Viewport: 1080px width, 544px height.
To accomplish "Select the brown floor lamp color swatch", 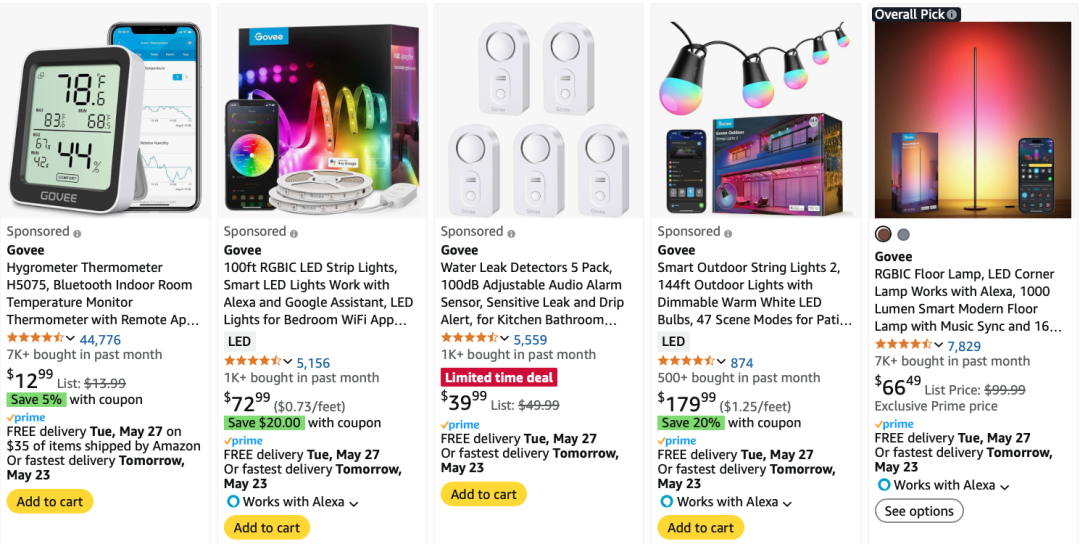I will tap(883, 234).
